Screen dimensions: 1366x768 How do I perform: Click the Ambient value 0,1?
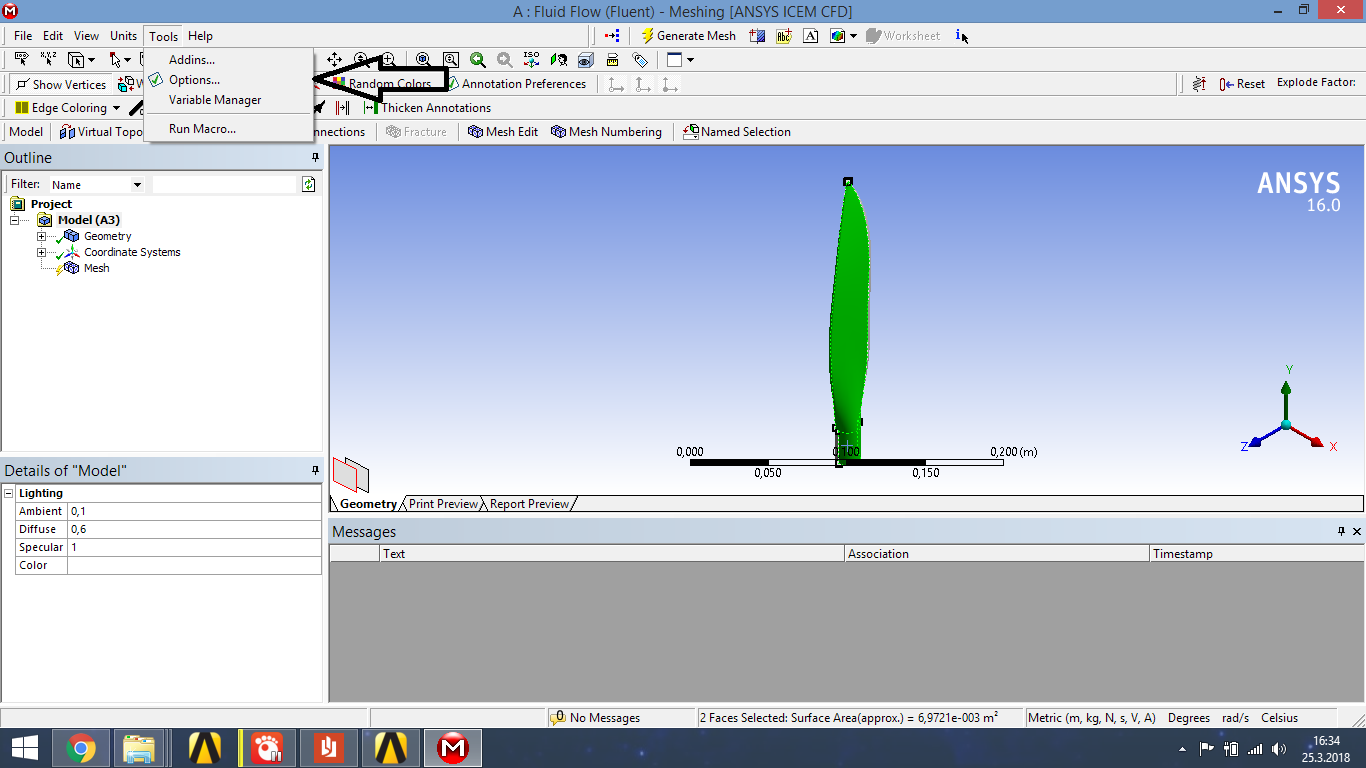(x=194, y=511)
